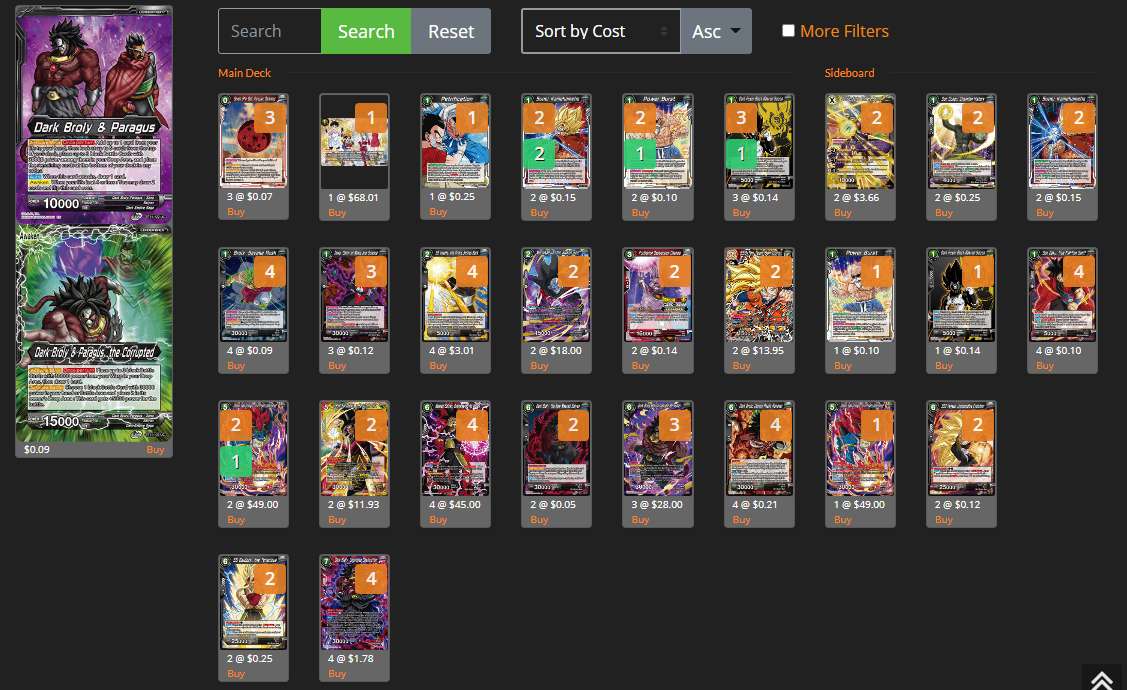Viewport: 1127px width, 690px height.
Task: Enable the More Filters checkbox
Action: click(x=788, y=30)
